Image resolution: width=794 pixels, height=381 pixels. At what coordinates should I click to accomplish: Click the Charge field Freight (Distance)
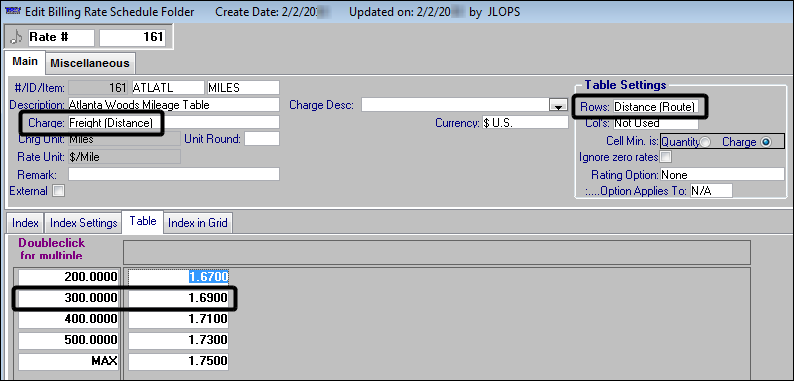[174, 122]
